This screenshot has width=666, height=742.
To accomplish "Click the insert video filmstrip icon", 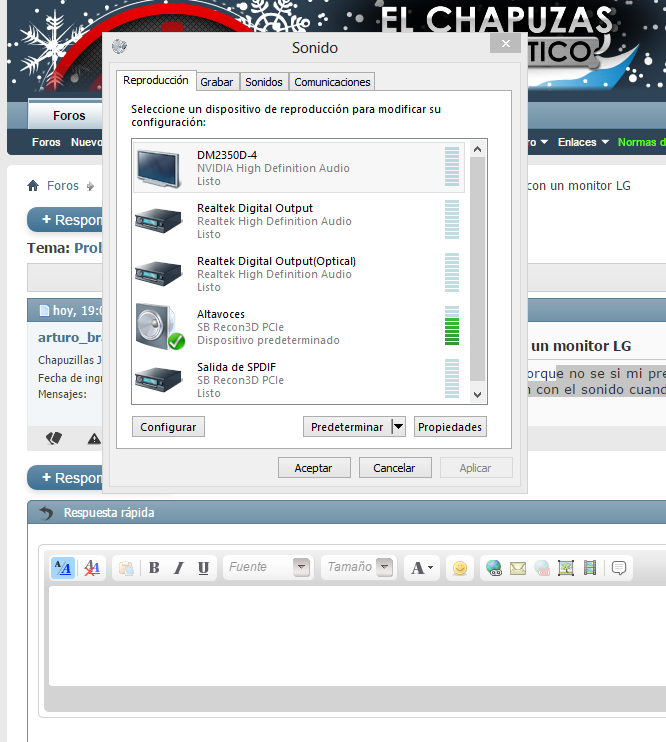I will (x=590, y=567).
